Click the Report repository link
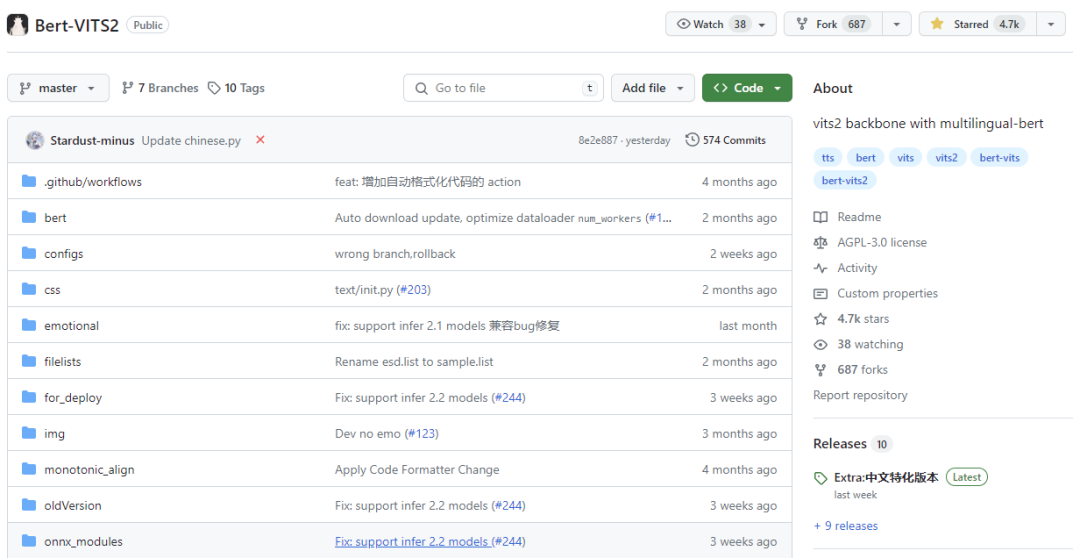 click(860, 395)
